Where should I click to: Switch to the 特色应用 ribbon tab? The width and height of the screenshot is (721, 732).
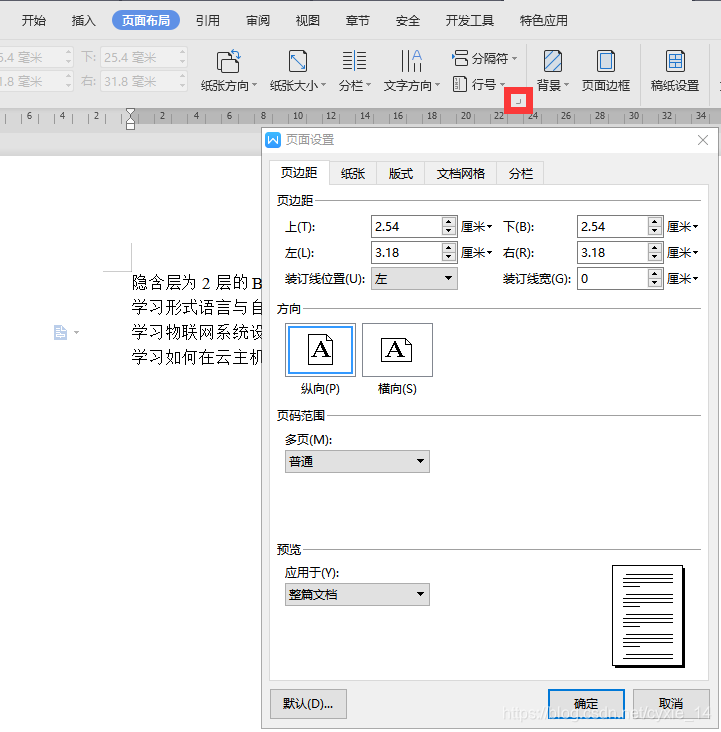pyautogui.click(x=544, y=21)
